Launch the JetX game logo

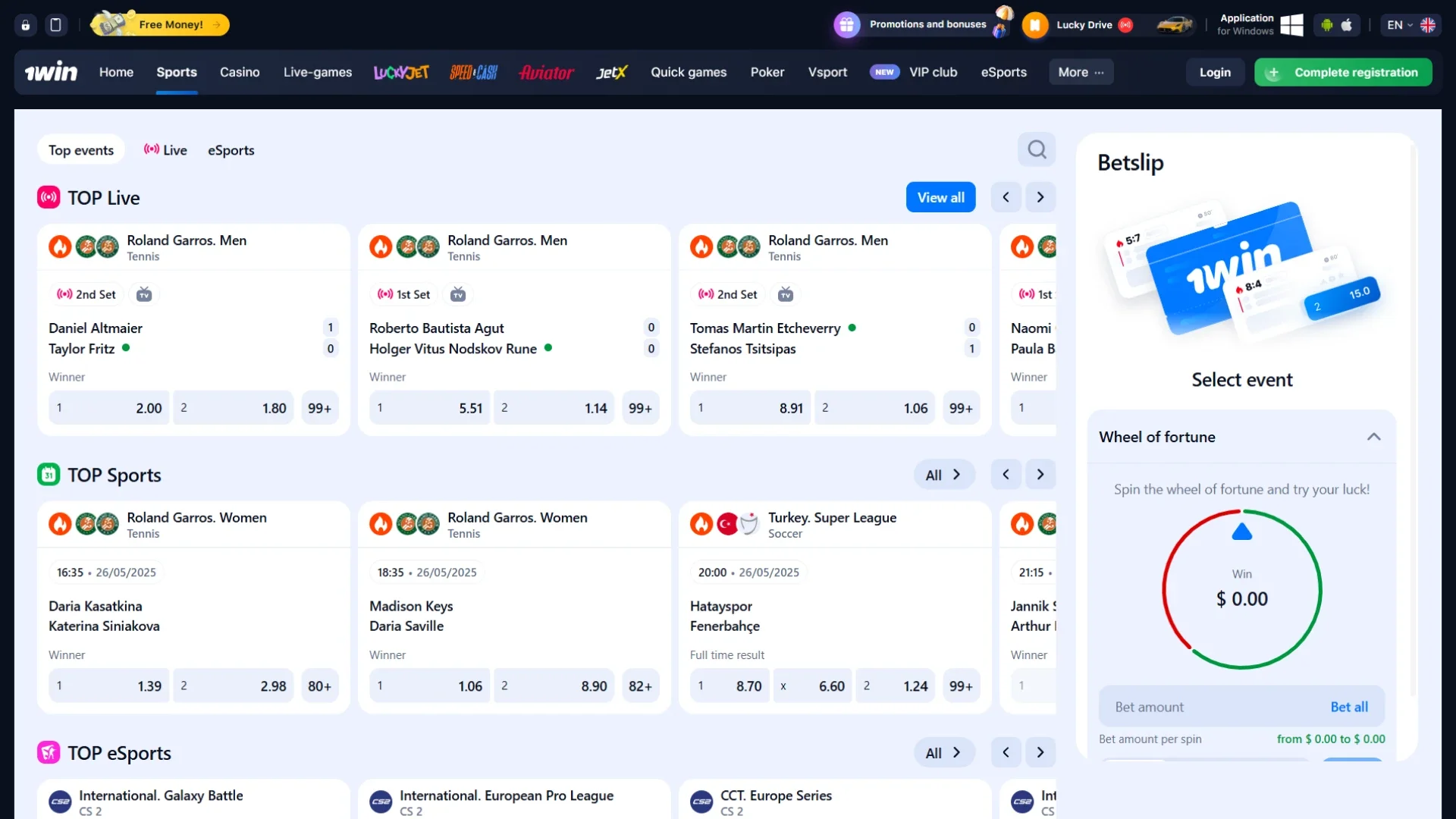click(611, 72)
